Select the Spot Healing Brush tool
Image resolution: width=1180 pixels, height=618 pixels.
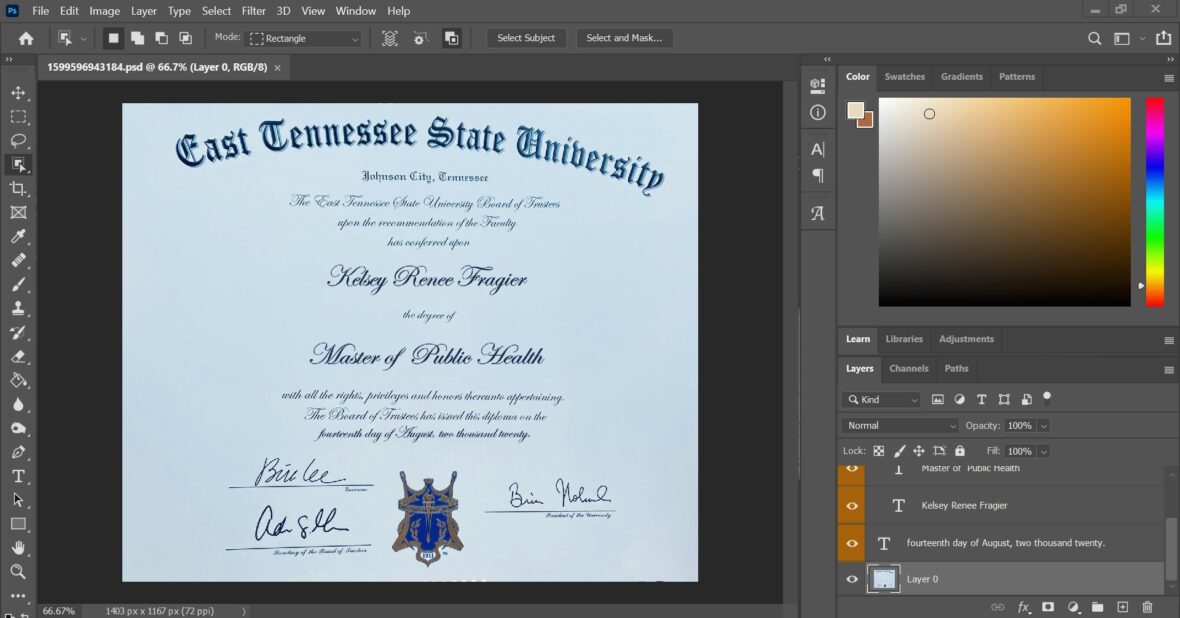pyautogui.click(x=18, y=260)
